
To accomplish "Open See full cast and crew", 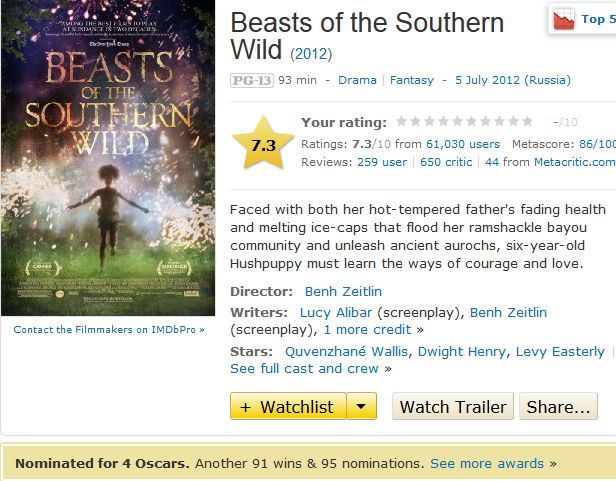I will (305, 368).
